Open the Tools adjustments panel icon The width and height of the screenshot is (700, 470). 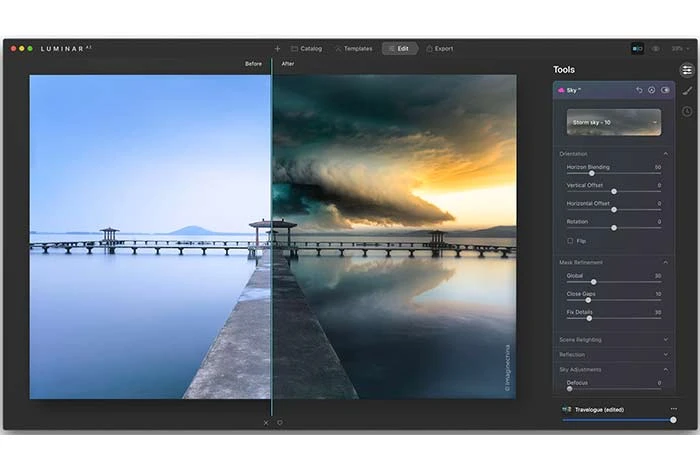[687, 70]
